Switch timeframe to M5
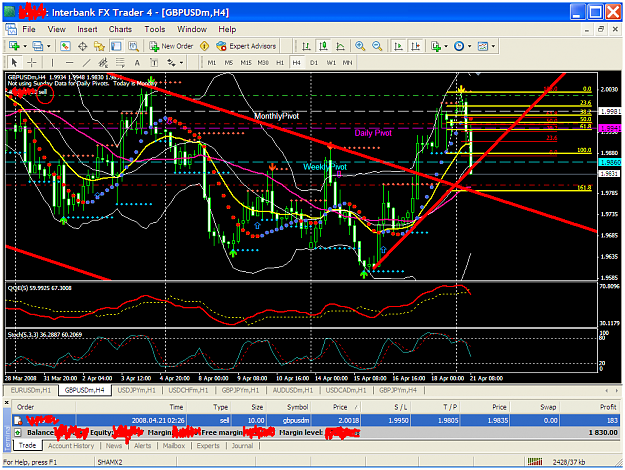The image size is (625, 470). tap(228, 63)
